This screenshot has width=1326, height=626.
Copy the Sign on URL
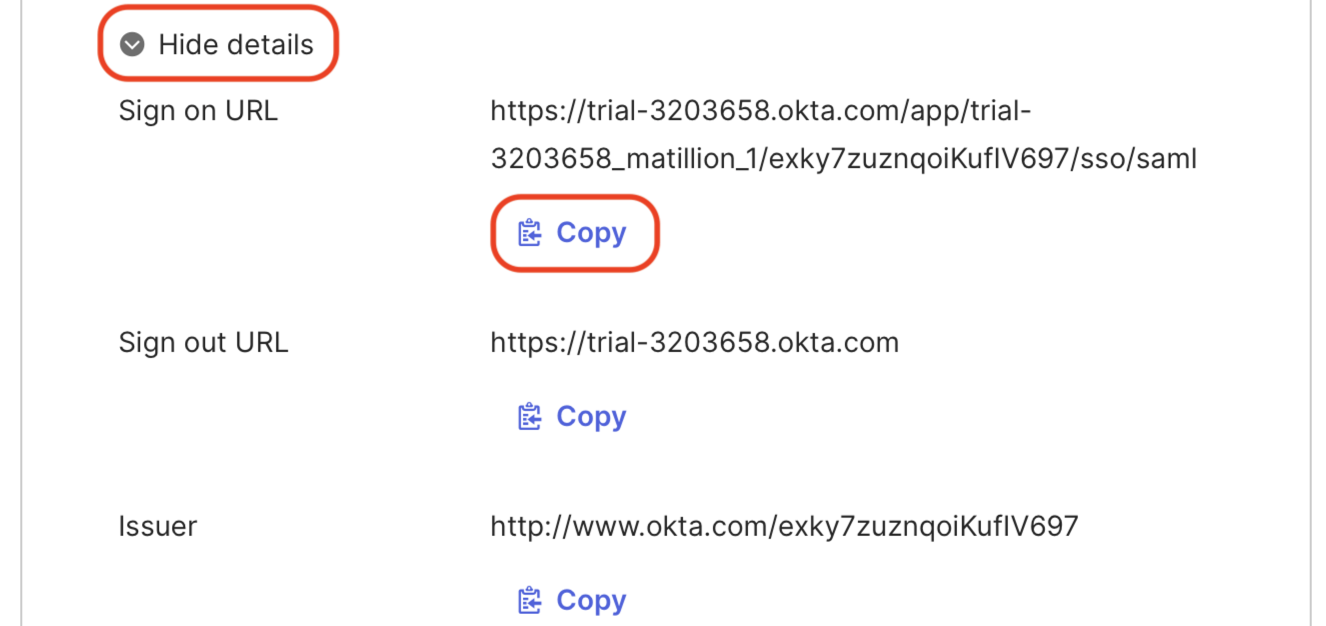591,232
